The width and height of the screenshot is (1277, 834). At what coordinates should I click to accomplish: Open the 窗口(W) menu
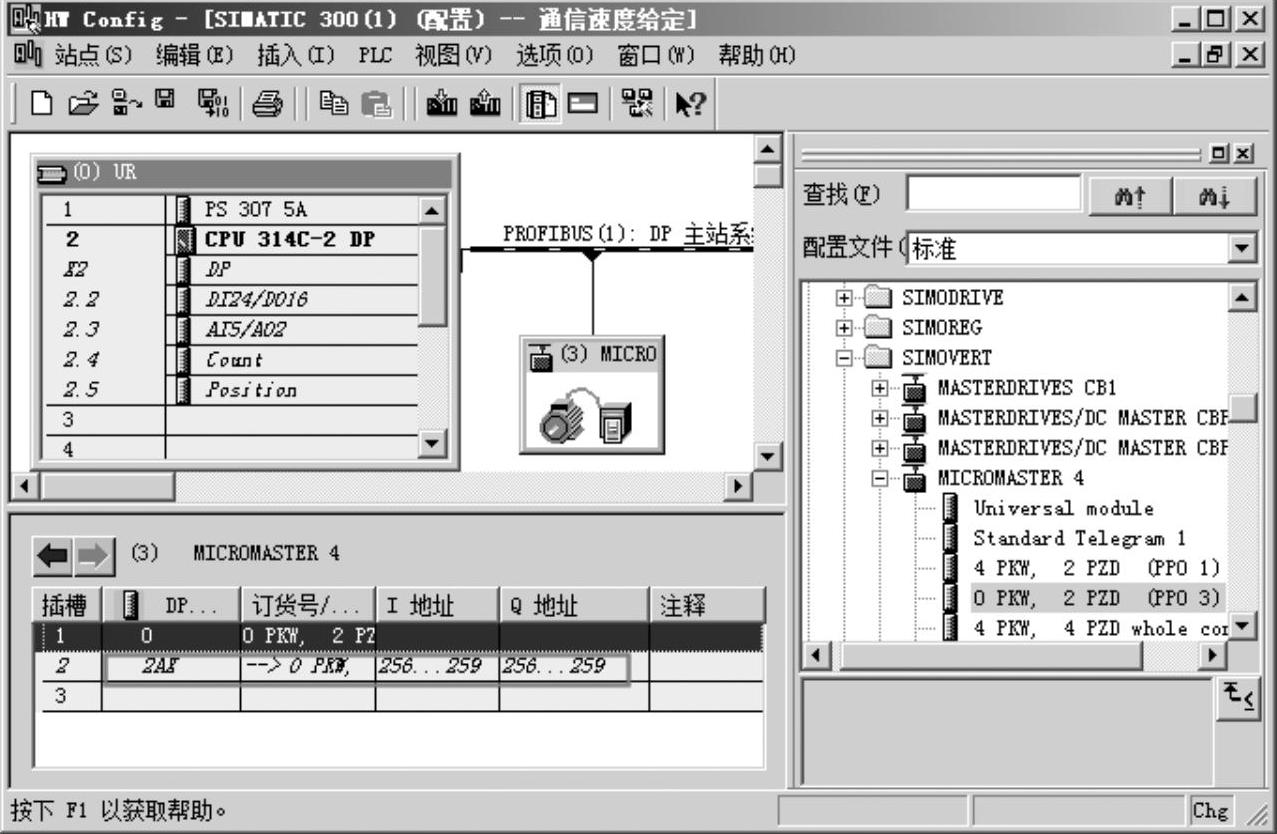657,54
